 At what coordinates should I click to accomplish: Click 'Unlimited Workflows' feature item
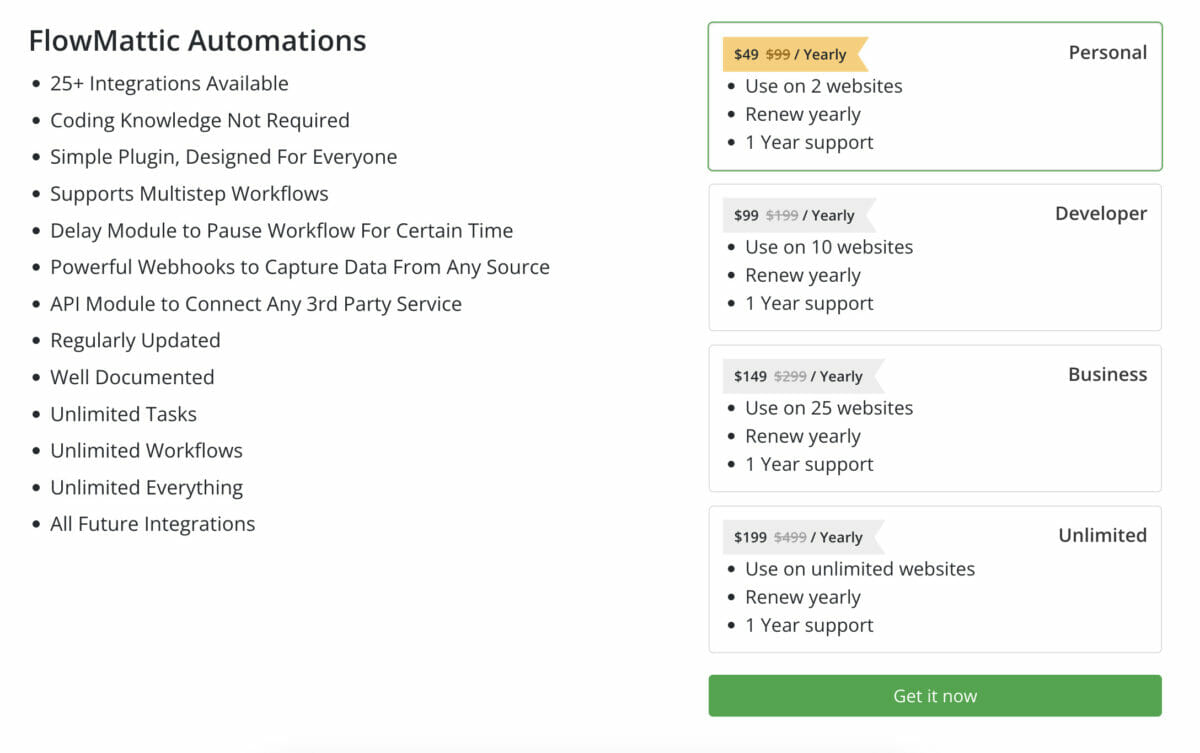click(x=146, y=451)
